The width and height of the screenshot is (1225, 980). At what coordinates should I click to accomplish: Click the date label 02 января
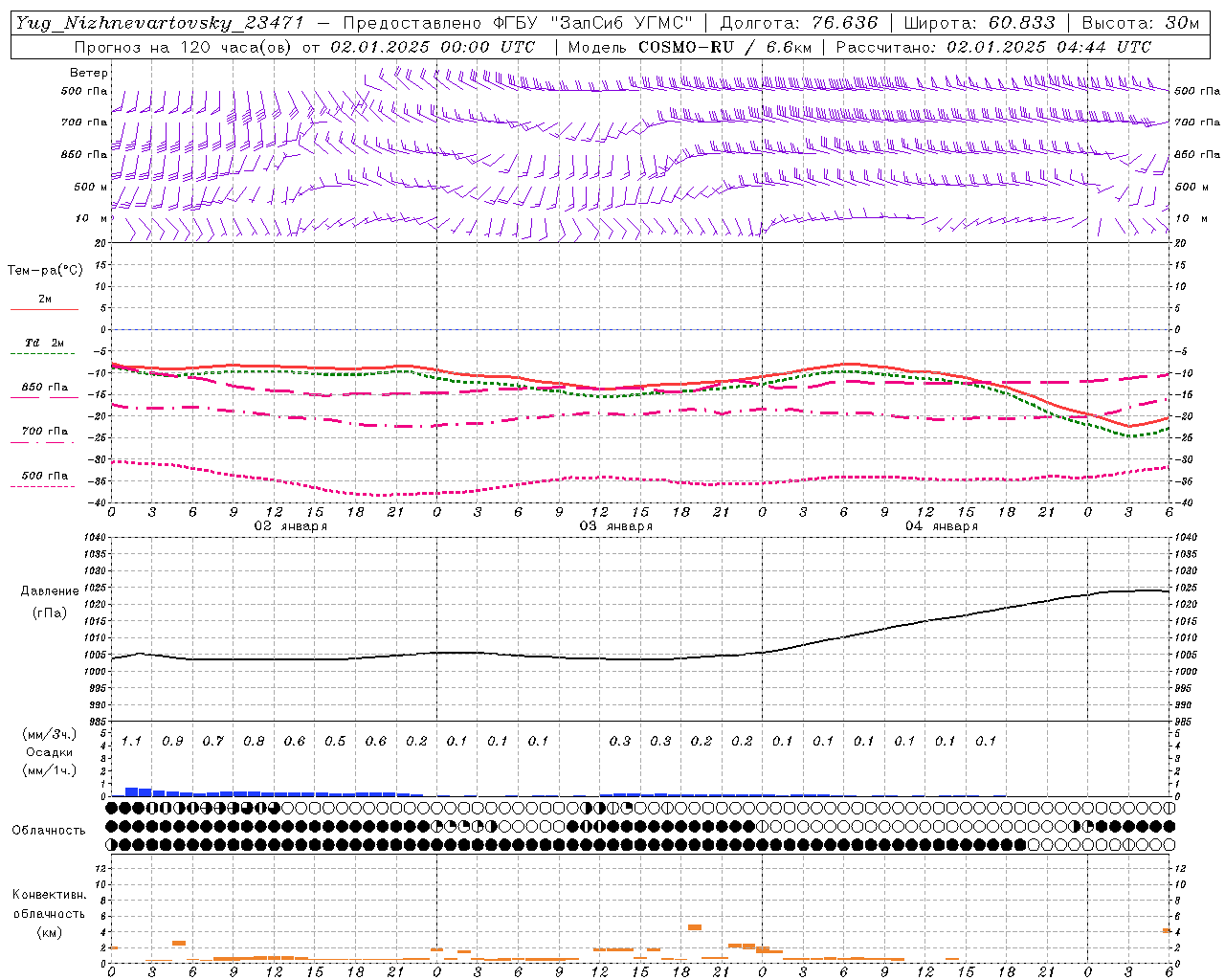(x=291, y=525)
